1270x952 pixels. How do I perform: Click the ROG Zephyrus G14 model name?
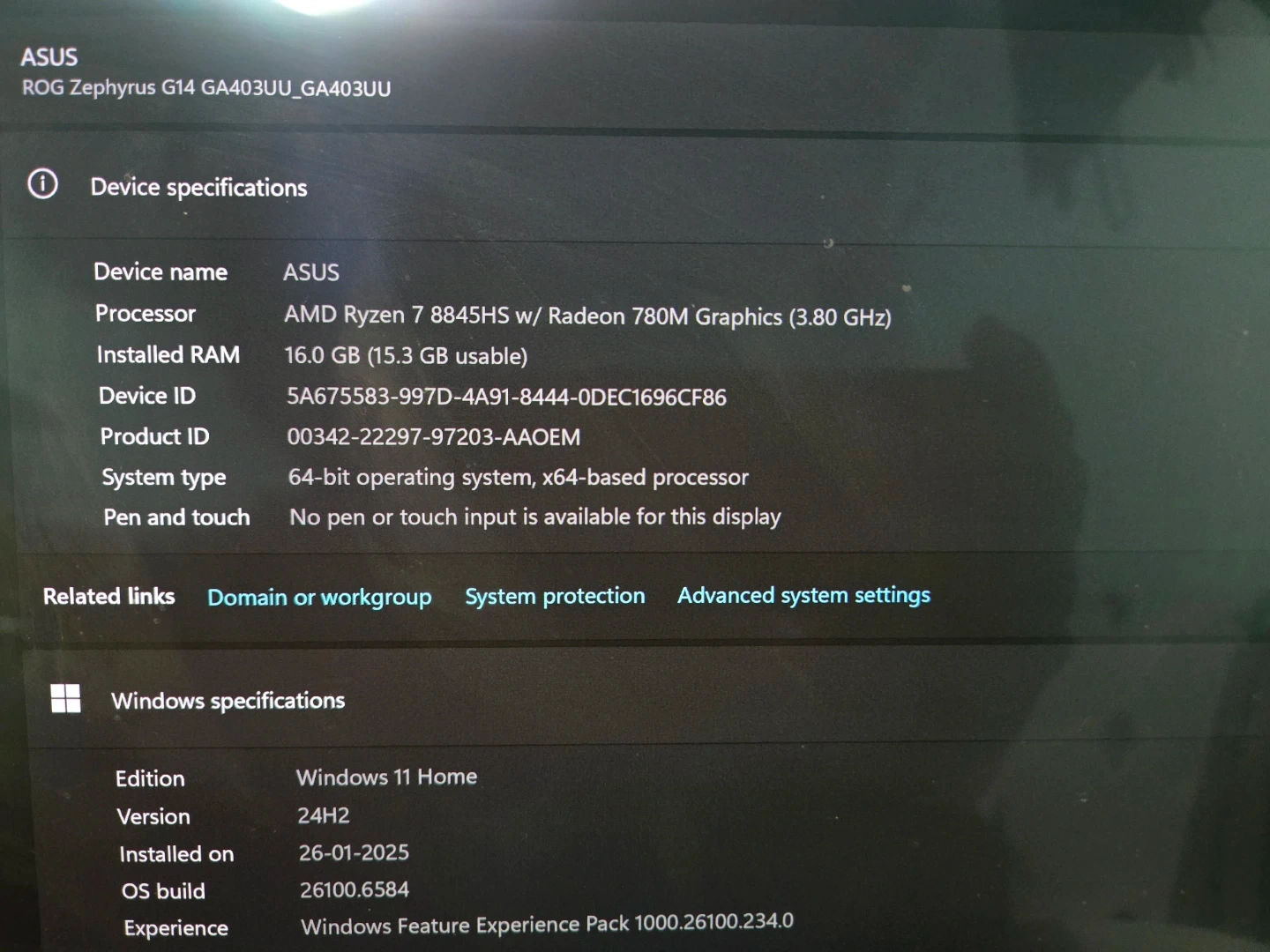[x=206, y=88]
